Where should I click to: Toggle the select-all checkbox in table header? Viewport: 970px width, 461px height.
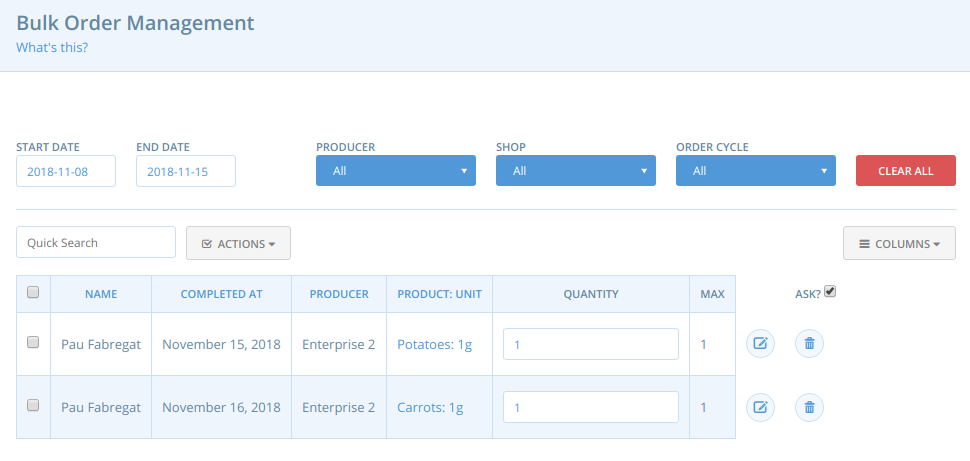(33, 293)
